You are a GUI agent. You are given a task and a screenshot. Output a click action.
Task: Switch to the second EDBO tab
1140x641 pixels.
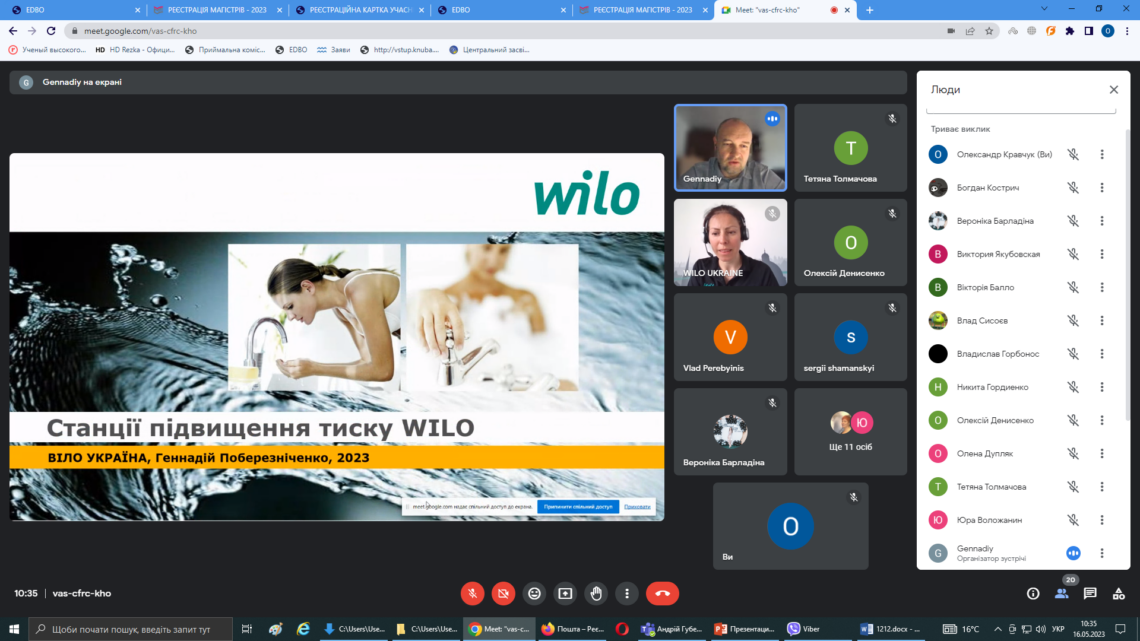(502, 10)
